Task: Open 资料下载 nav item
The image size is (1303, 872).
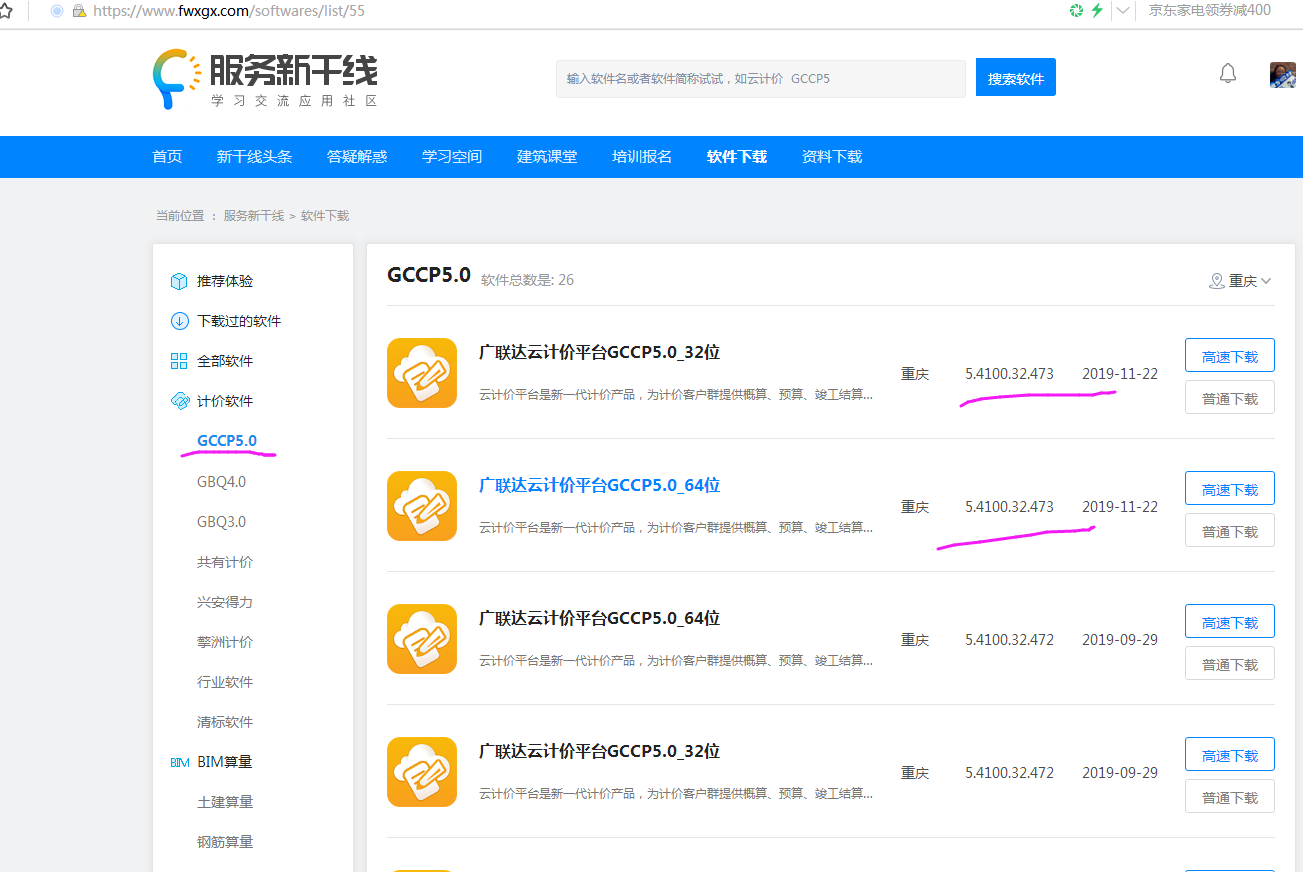Action: 832,157
